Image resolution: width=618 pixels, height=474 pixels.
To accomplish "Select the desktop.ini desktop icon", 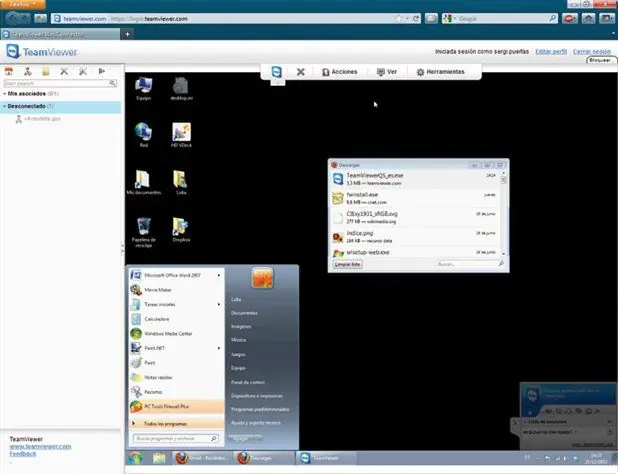I will pyautogui.click(x=181, y=89).
